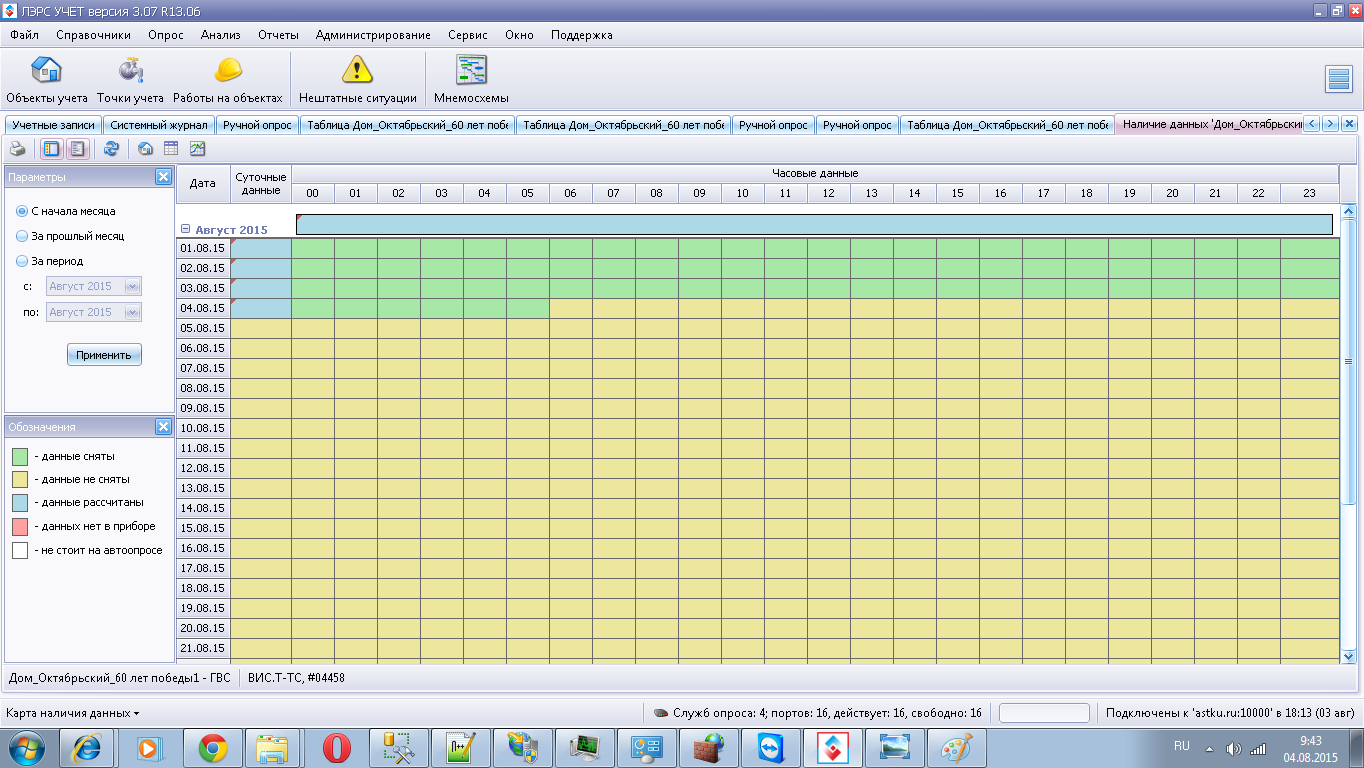
Task: Click the Применить button
Action: (x=104, y=355)
